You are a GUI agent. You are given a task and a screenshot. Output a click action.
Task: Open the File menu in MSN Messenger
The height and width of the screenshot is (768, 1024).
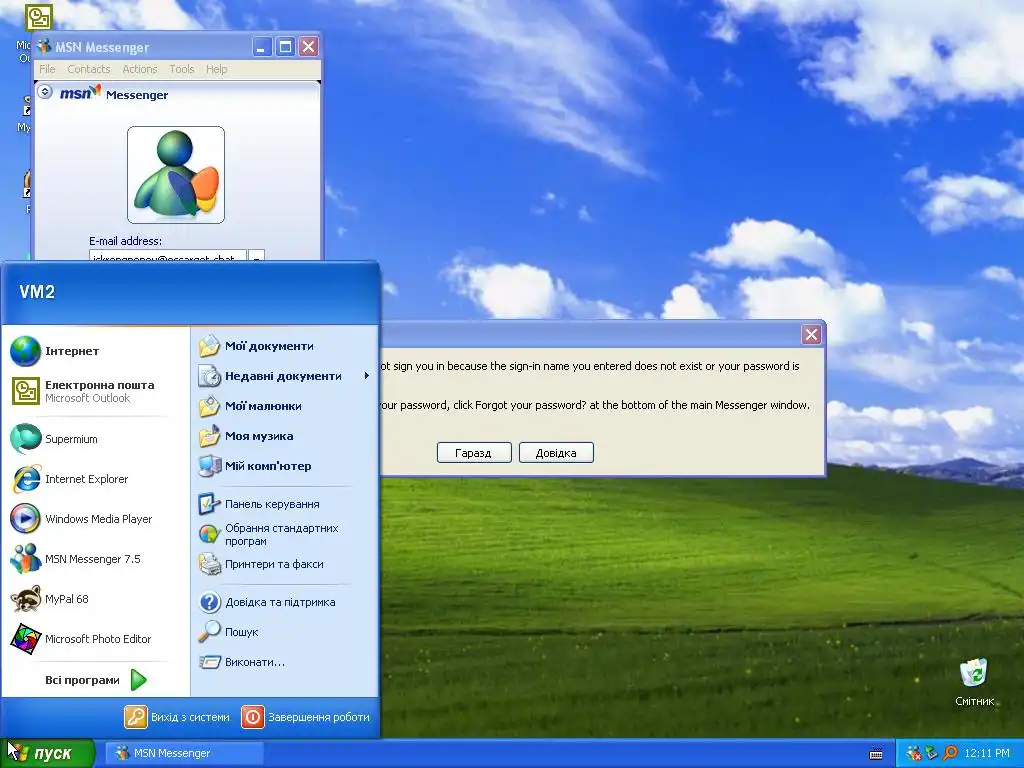(47, 69)
